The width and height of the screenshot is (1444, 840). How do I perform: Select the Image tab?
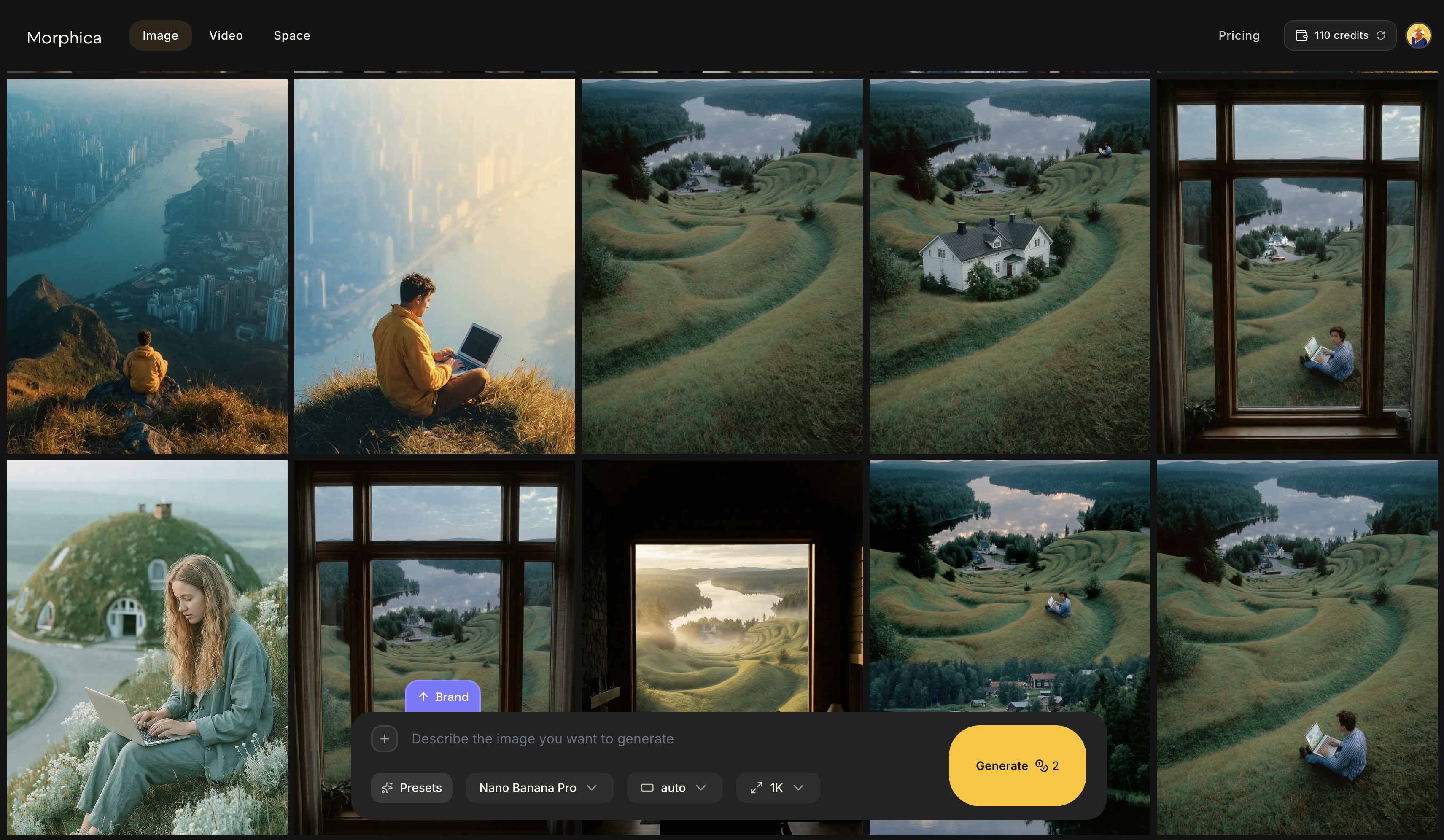[160, 35]
